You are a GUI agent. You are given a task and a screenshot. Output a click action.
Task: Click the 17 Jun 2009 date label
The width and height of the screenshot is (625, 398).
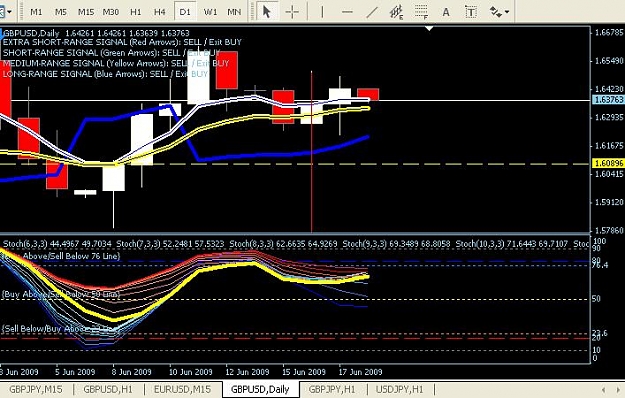(360, 372)
